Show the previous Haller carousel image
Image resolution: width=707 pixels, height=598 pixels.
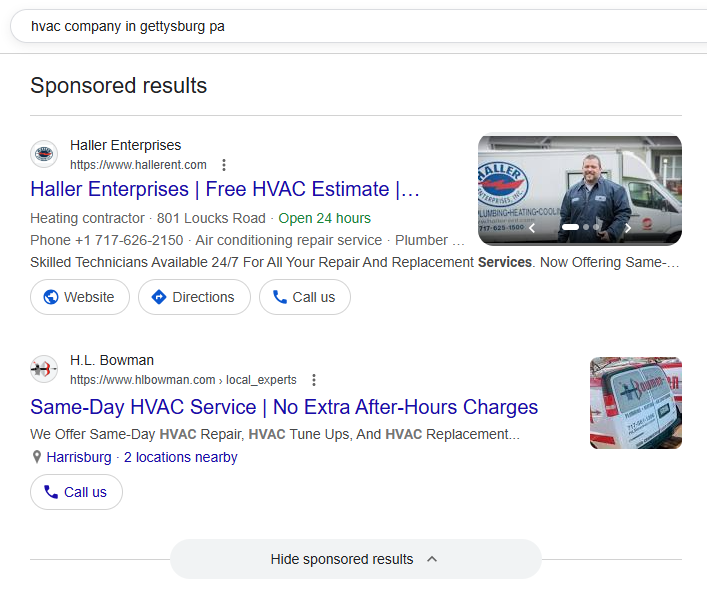tap(533, 228)
